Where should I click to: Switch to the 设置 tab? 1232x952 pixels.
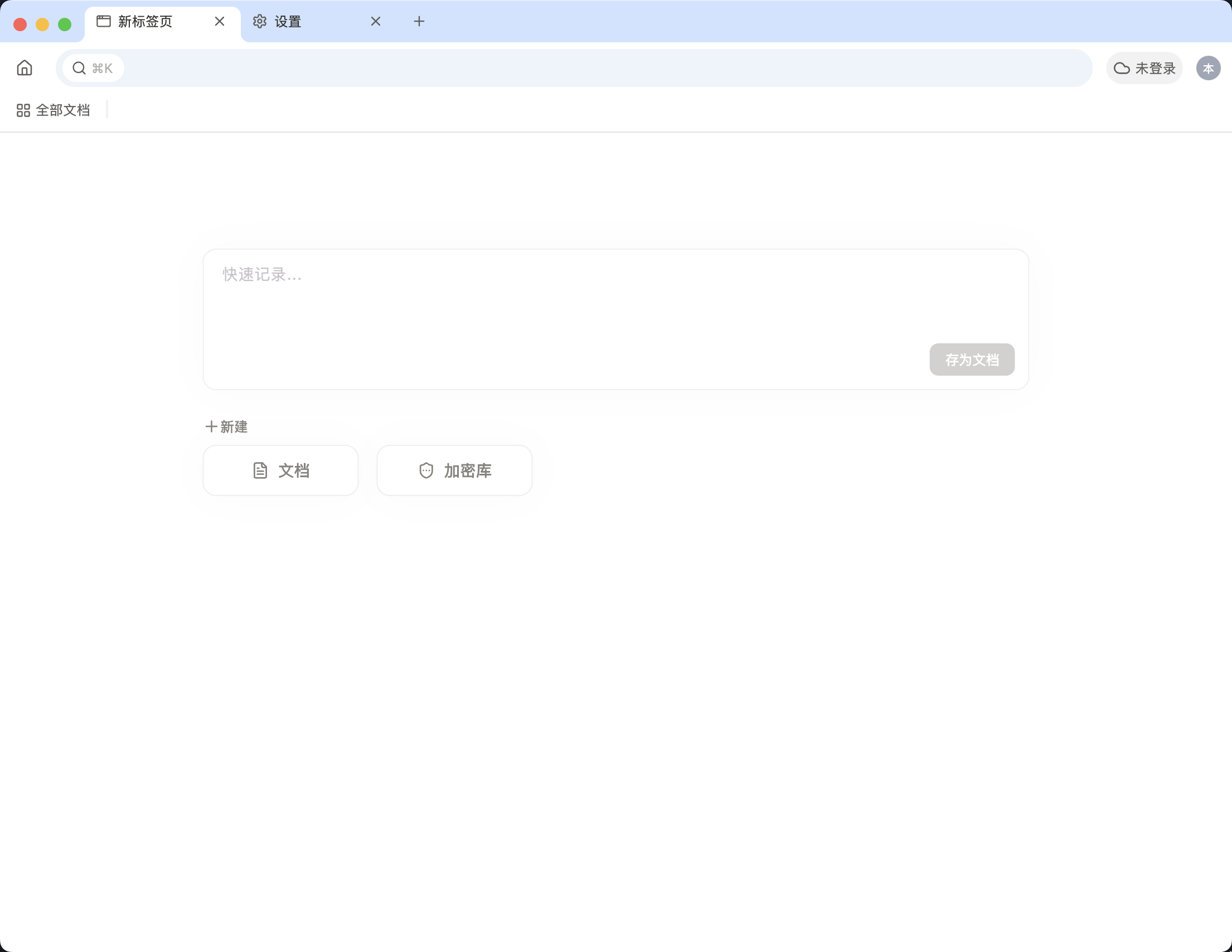(304, 21)
